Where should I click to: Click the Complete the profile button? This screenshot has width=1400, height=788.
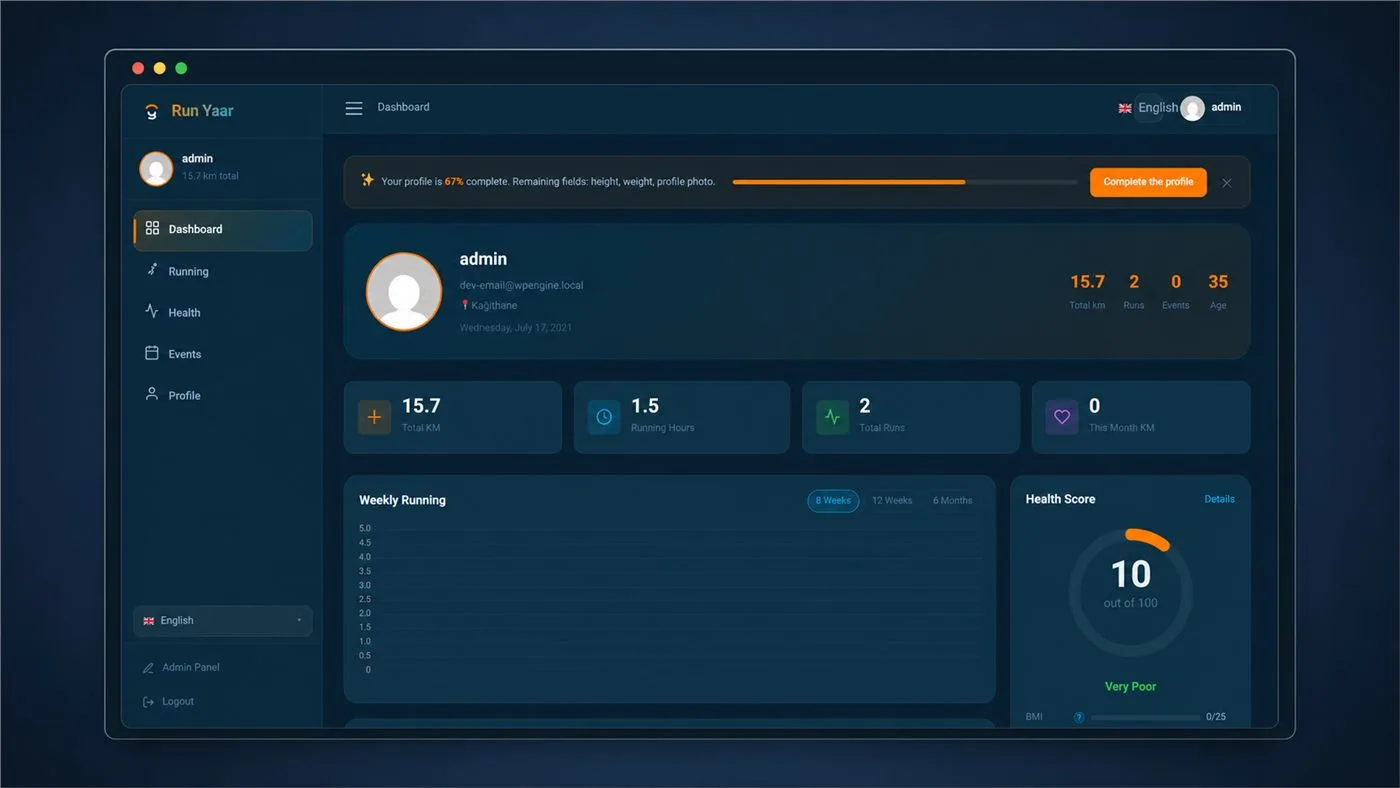[1148, 182]
